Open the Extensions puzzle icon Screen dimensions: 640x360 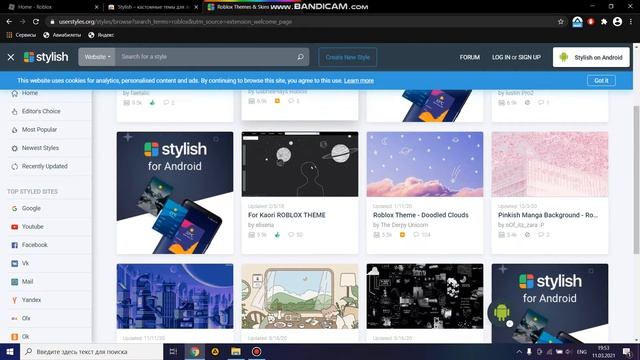point(604,22)
